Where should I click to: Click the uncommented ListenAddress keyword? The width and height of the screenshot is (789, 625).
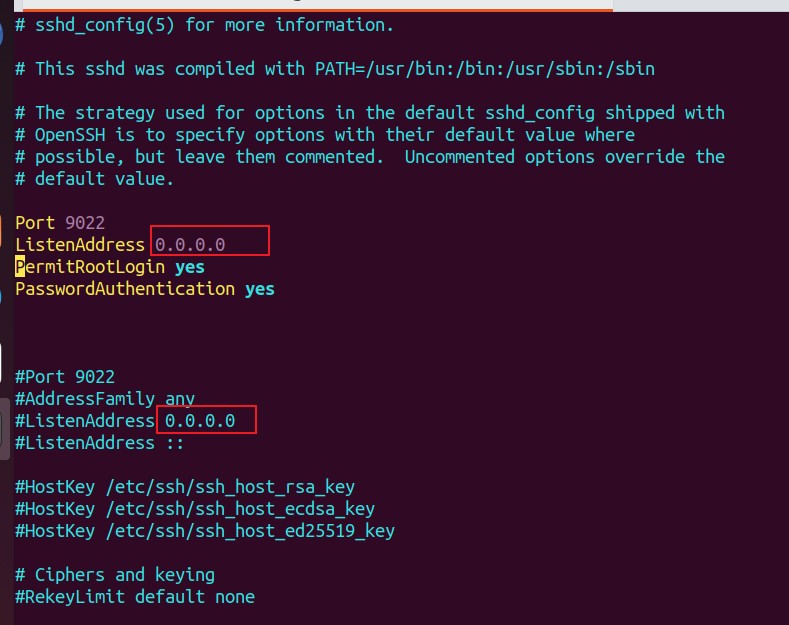click(x=80, y=245)
